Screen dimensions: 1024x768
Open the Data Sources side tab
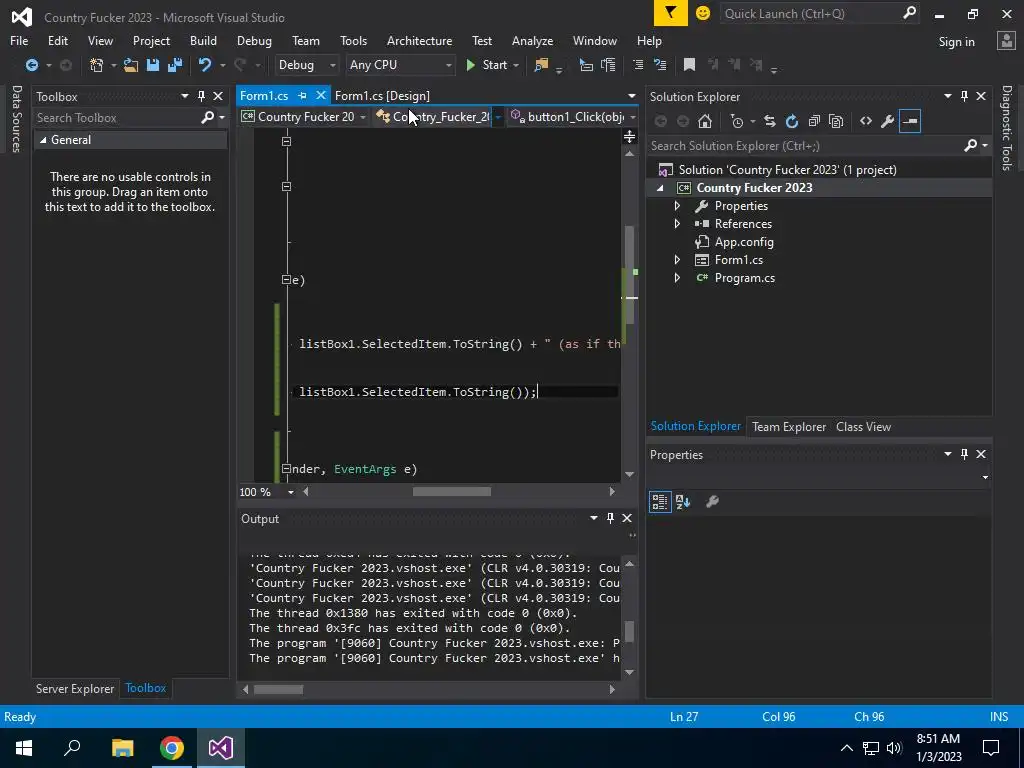(16, 118)
